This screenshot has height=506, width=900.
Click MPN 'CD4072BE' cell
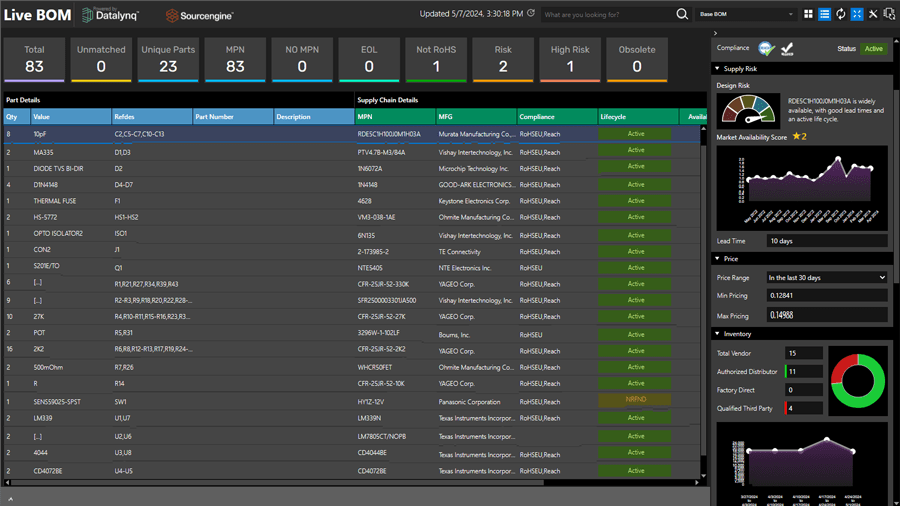point(372,471)
